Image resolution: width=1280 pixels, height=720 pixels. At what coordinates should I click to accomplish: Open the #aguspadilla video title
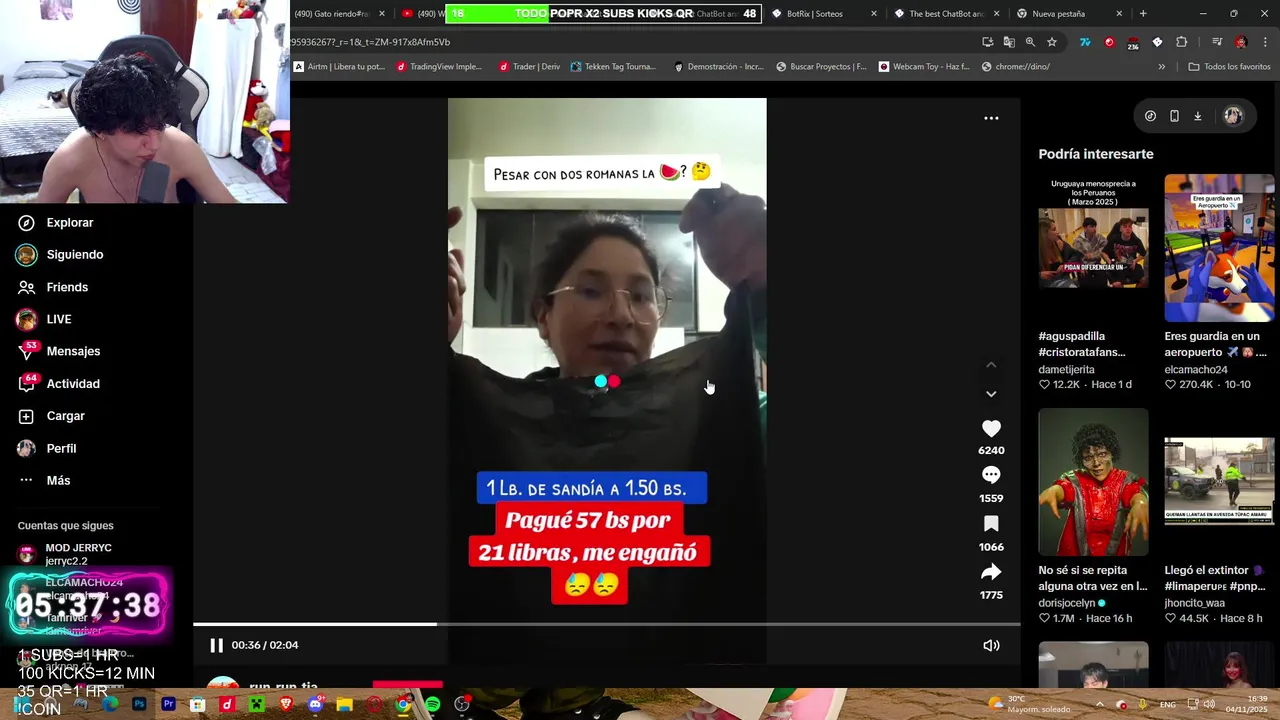tap(1082, 344)
